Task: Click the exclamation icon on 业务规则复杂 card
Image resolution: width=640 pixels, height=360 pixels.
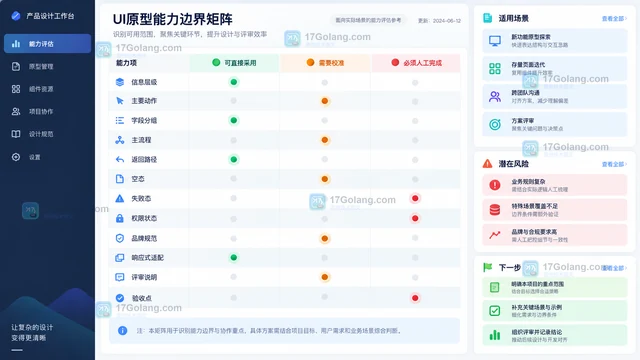Action: [495, 185]
